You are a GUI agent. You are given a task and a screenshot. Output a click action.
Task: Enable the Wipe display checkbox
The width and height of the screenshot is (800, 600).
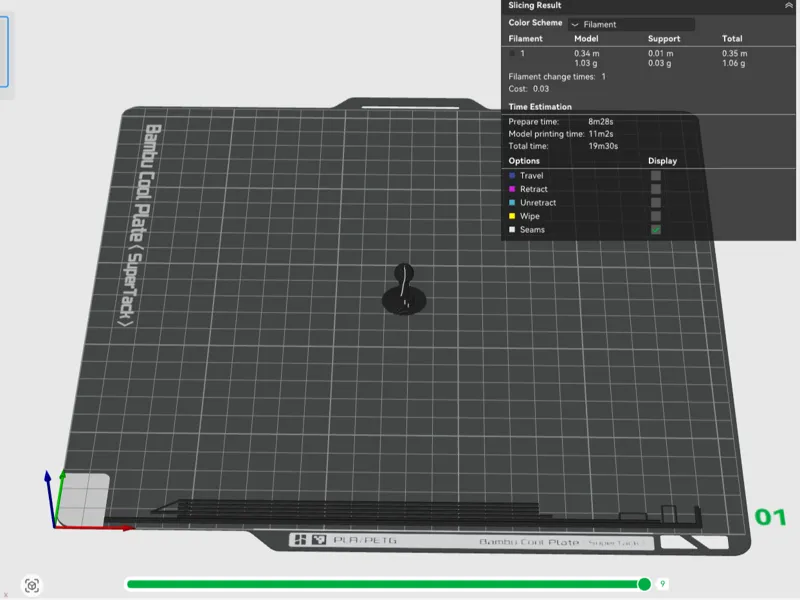click(656, 216)
